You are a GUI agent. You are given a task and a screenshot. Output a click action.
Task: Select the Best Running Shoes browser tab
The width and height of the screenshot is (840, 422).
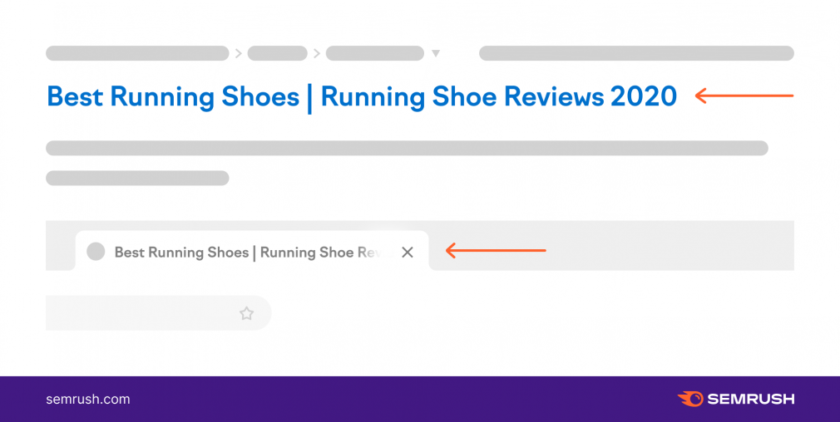(250, 252)
